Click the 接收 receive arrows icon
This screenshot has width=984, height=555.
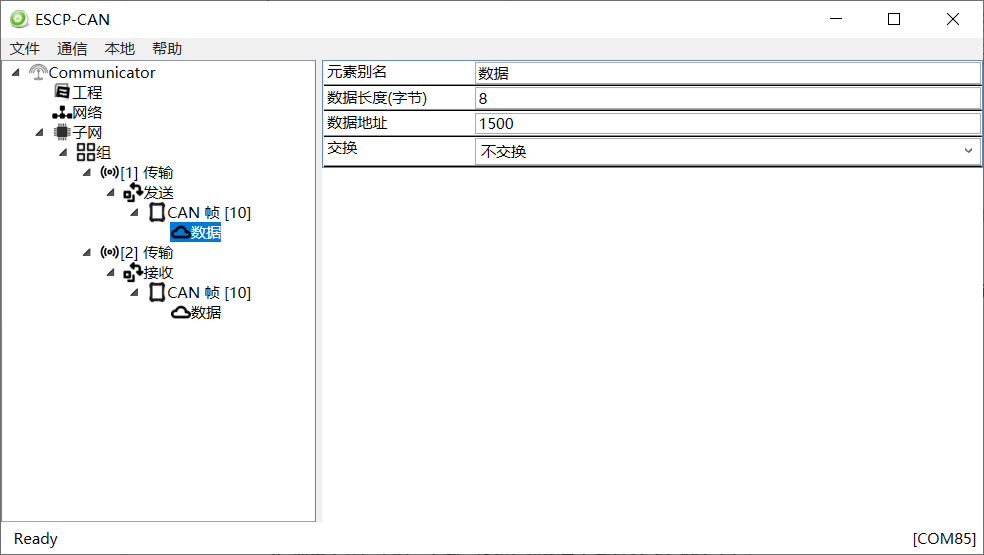(x=133, y=272)
